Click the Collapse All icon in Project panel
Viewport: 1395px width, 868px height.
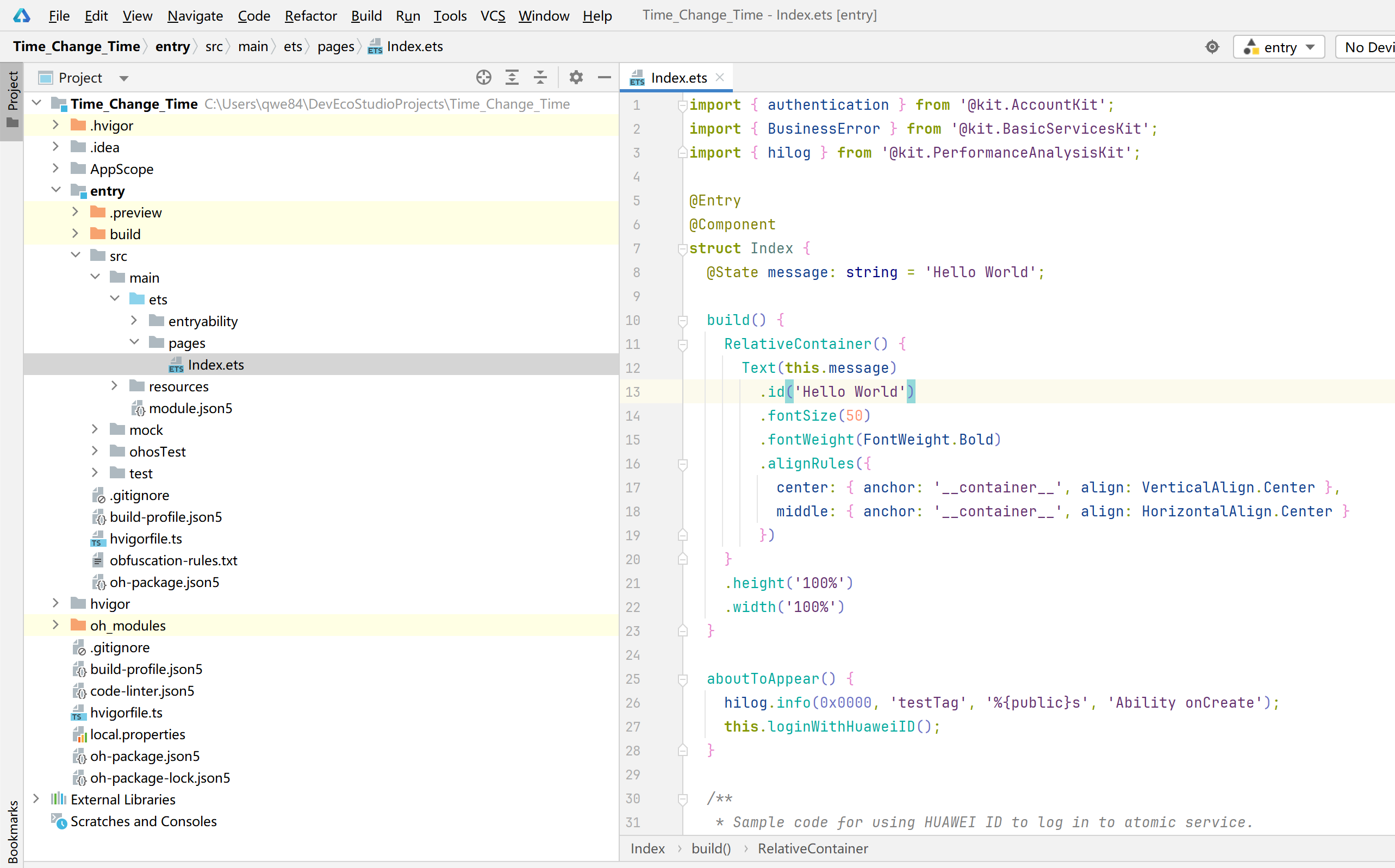(540, 78)
